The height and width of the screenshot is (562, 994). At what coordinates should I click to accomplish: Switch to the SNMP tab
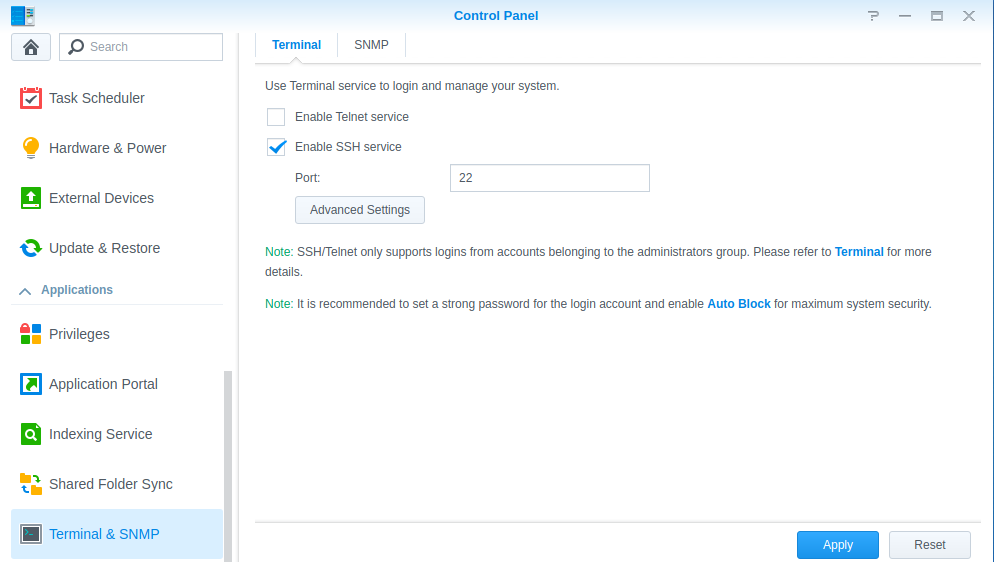(x=371, y=45)
